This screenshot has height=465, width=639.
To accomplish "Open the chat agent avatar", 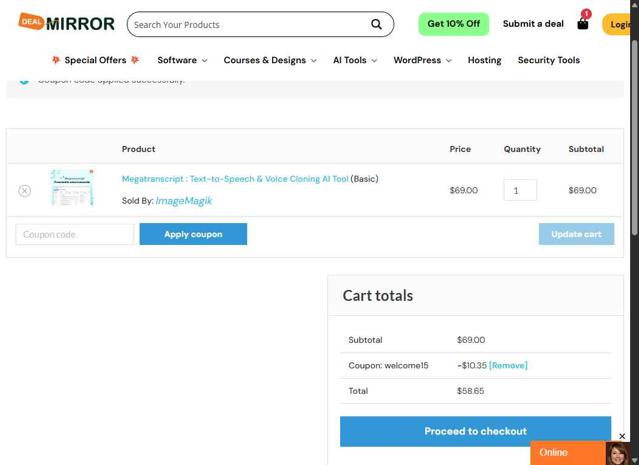I will 618,453.
